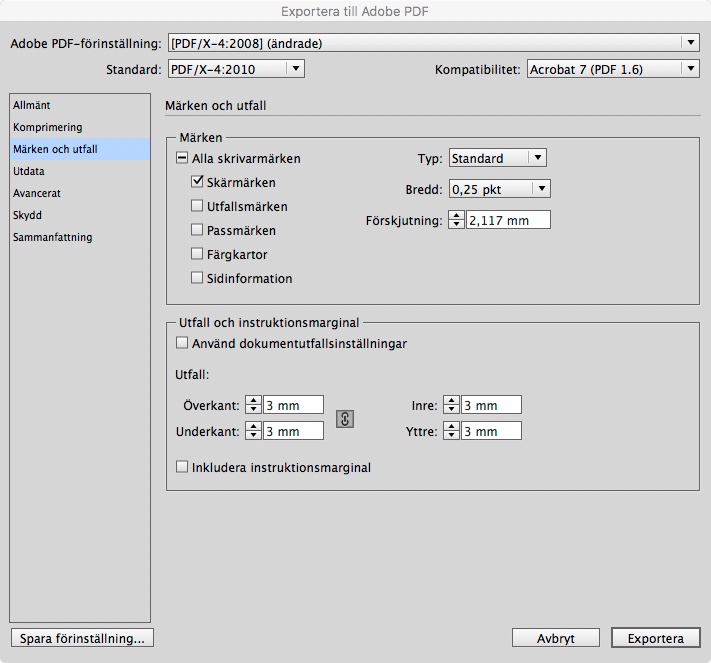Select Sammanfattning in the sidebar list
The width and height of the screenshot is (711, 663).
(80, 237)
